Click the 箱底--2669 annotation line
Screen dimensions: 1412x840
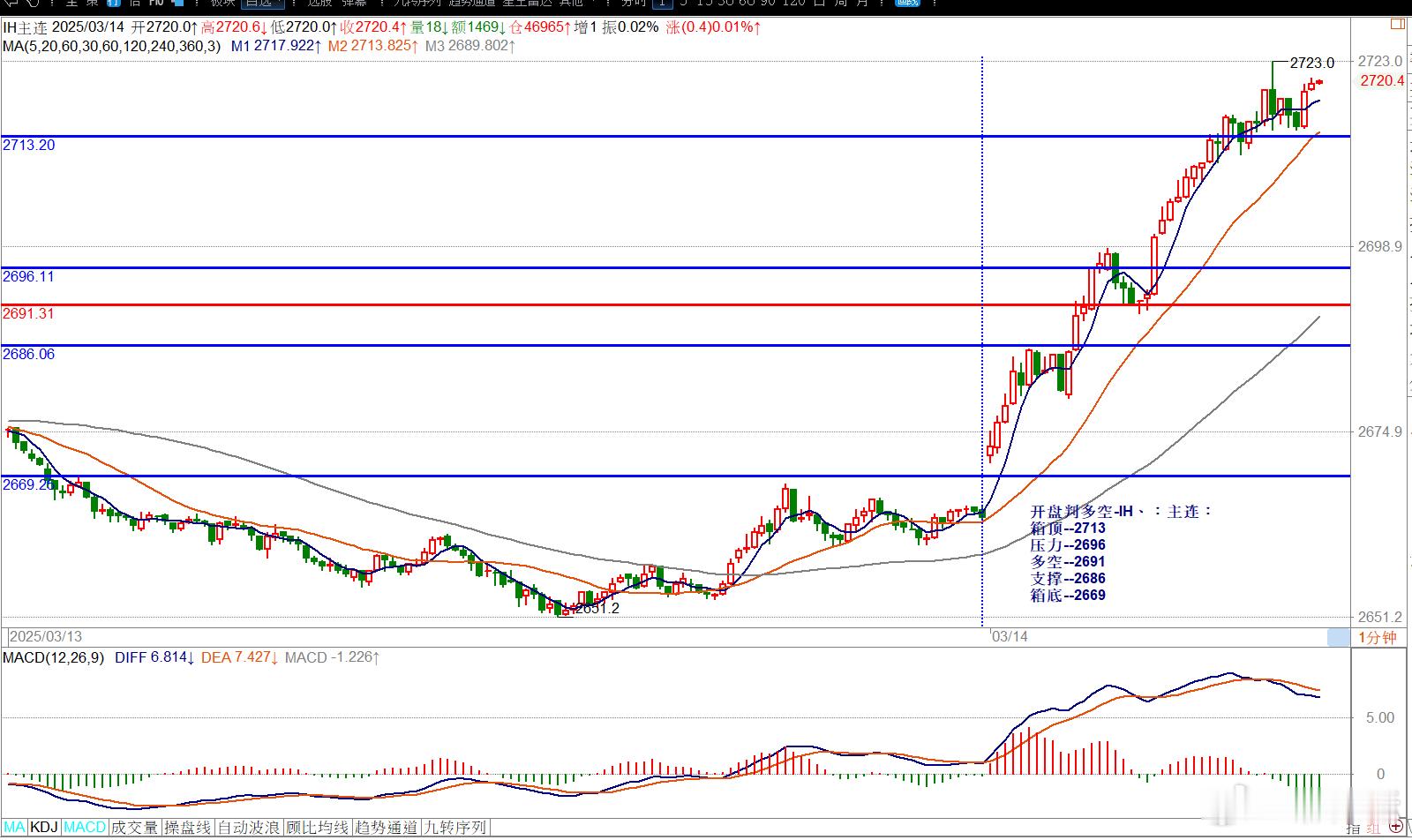click(x=1068, y=595)
